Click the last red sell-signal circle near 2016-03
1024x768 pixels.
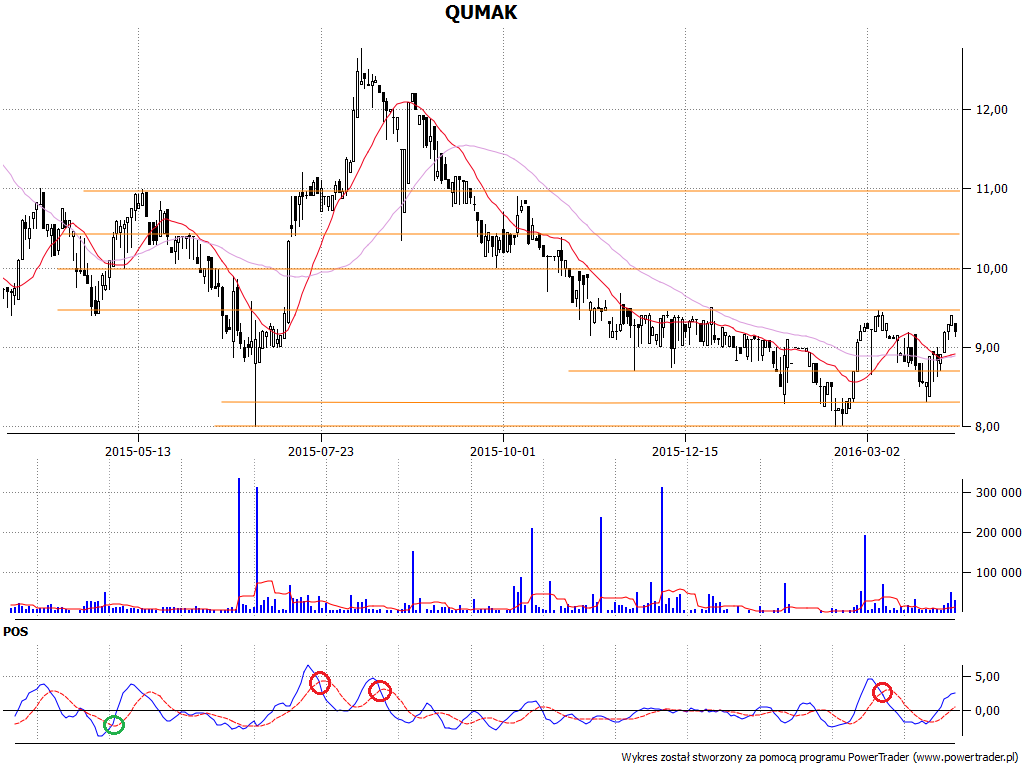882,692
